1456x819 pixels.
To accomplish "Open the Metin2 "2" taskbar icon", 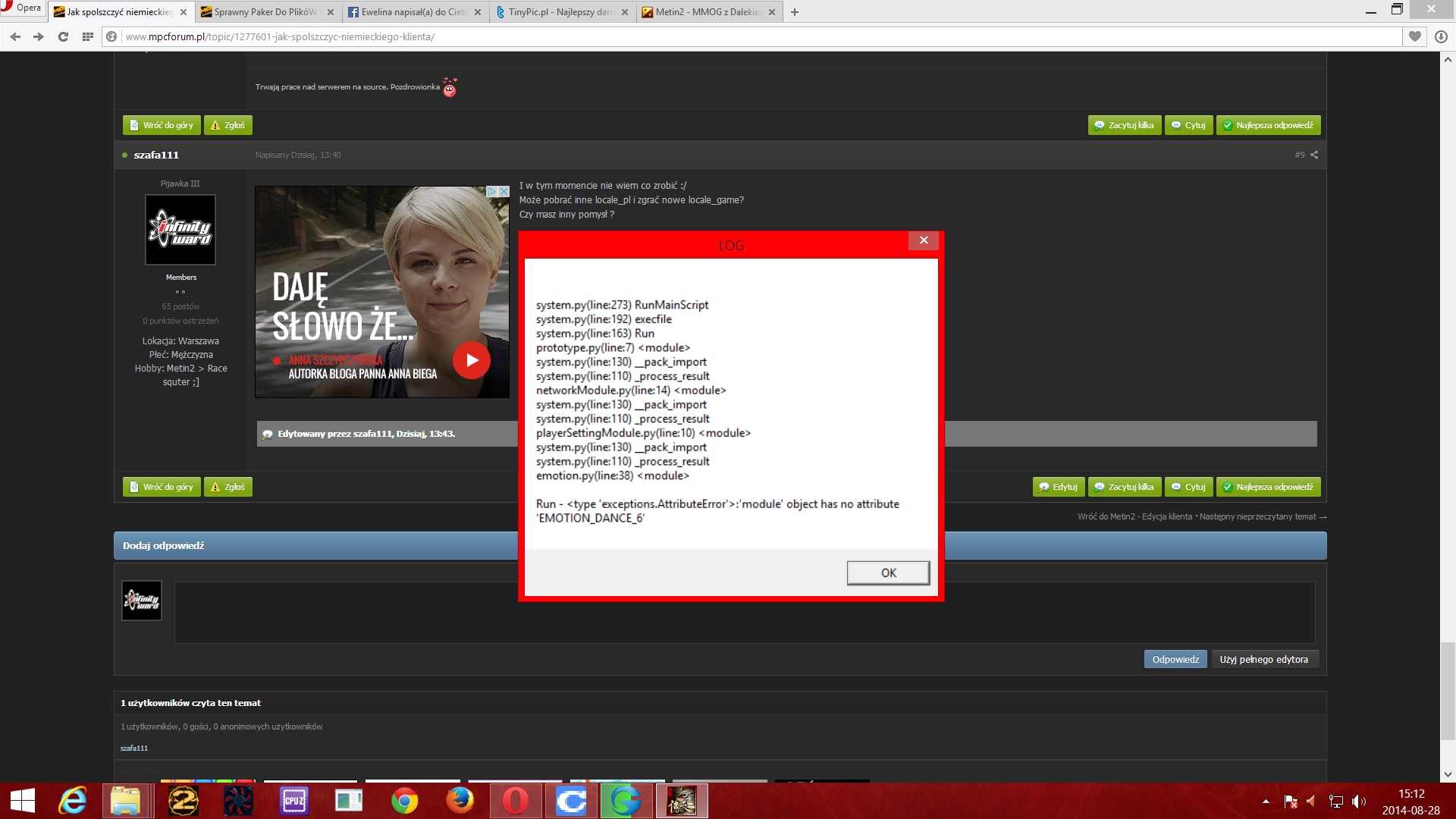I will [x=184, y=801].
